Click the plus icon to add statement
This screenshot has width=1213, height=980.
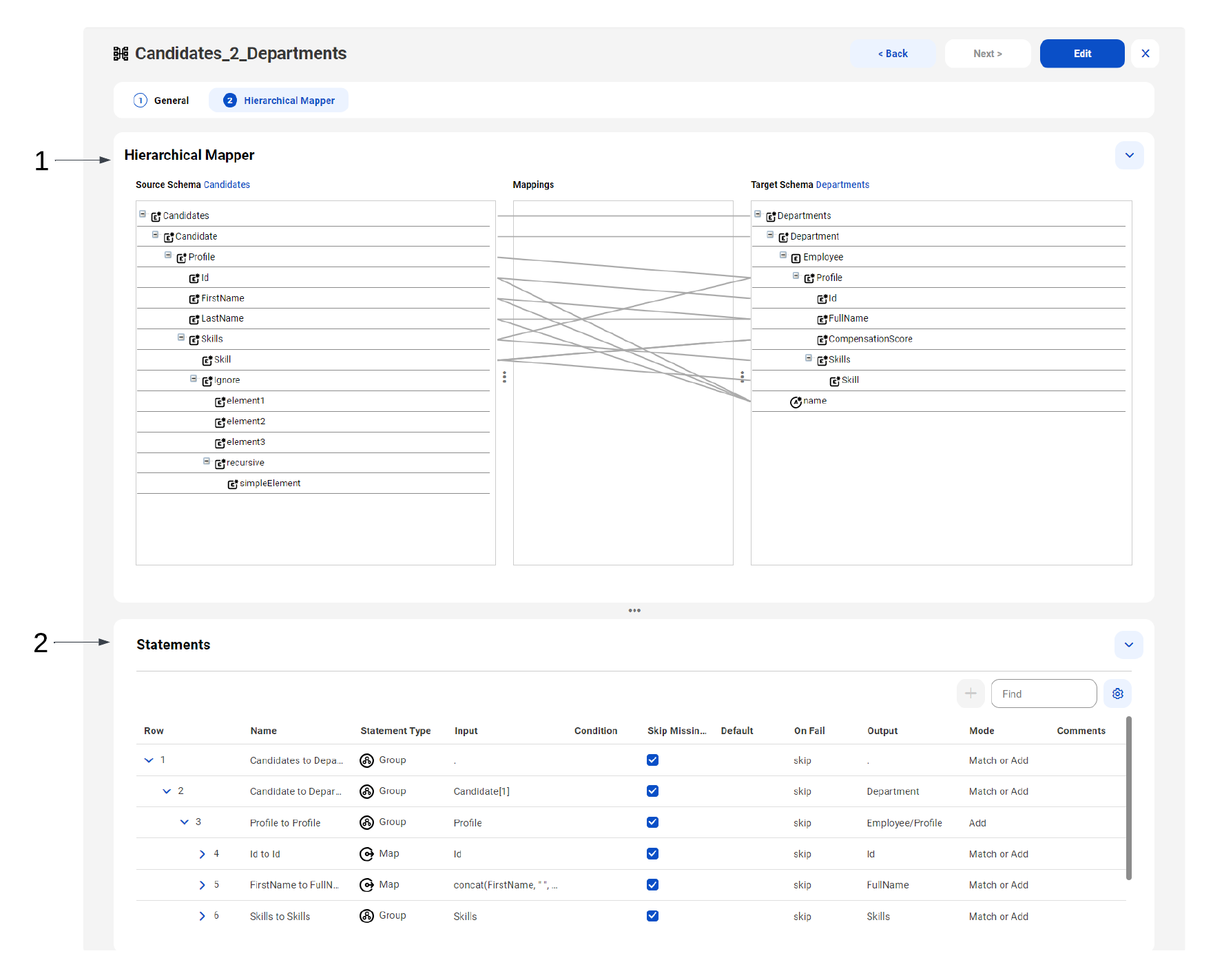point(971,694)
